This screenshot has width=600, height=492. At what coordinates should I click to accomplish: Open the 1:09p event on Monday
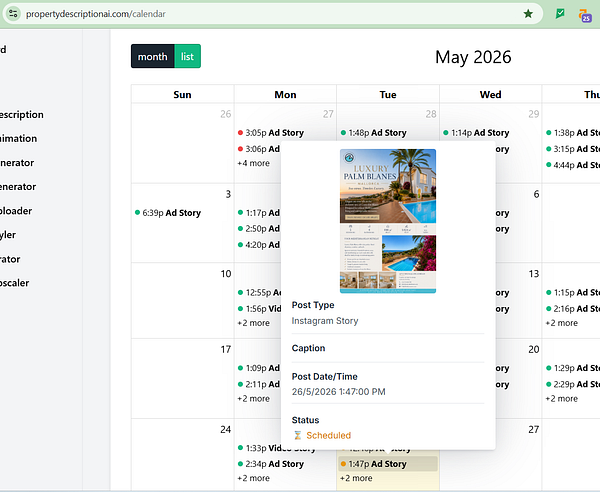[259, 368]
